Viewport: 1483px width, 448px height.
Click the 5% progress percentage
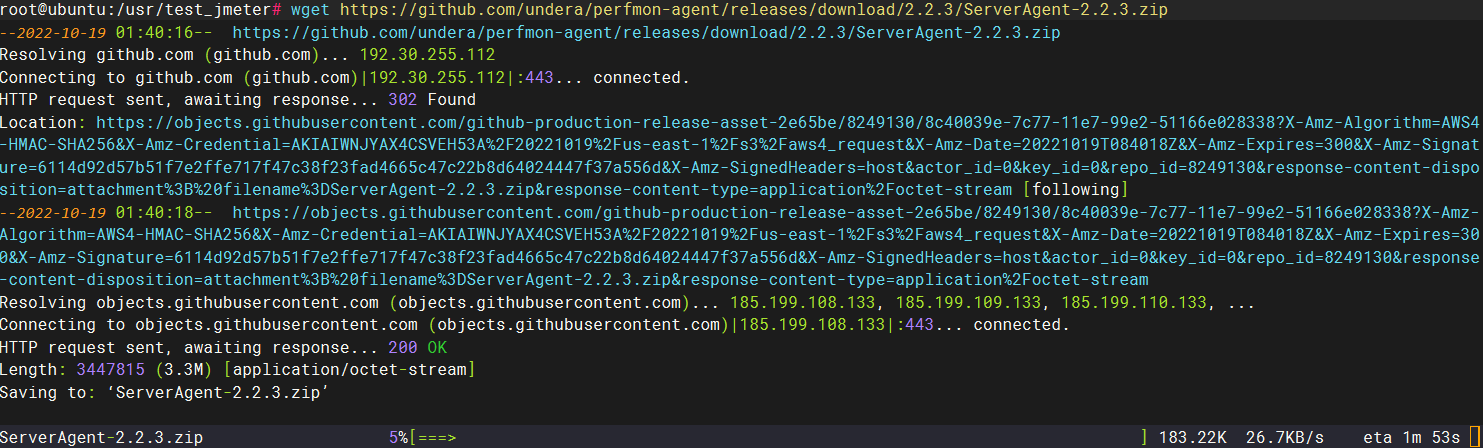(x=399, y=438)
